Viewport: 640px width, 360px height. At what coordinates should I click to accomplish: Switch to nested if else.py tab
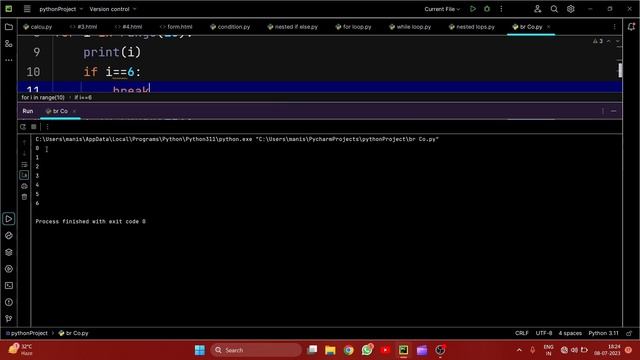(292, 27)
